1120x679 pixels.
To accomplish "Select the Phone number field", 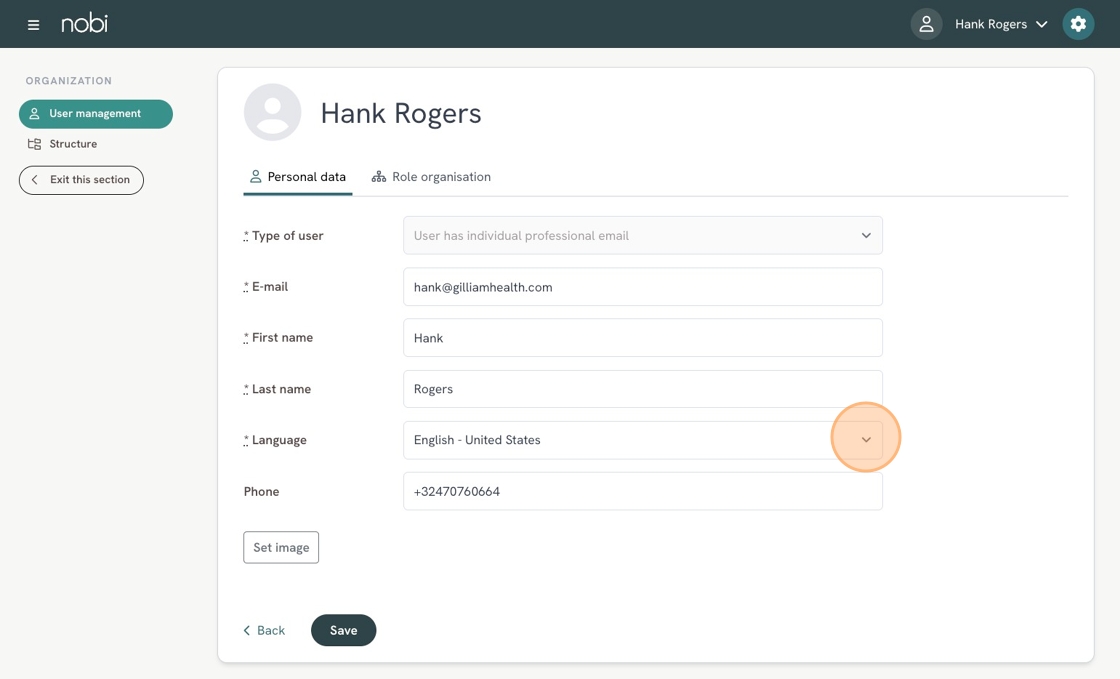I will coord(642,492).
